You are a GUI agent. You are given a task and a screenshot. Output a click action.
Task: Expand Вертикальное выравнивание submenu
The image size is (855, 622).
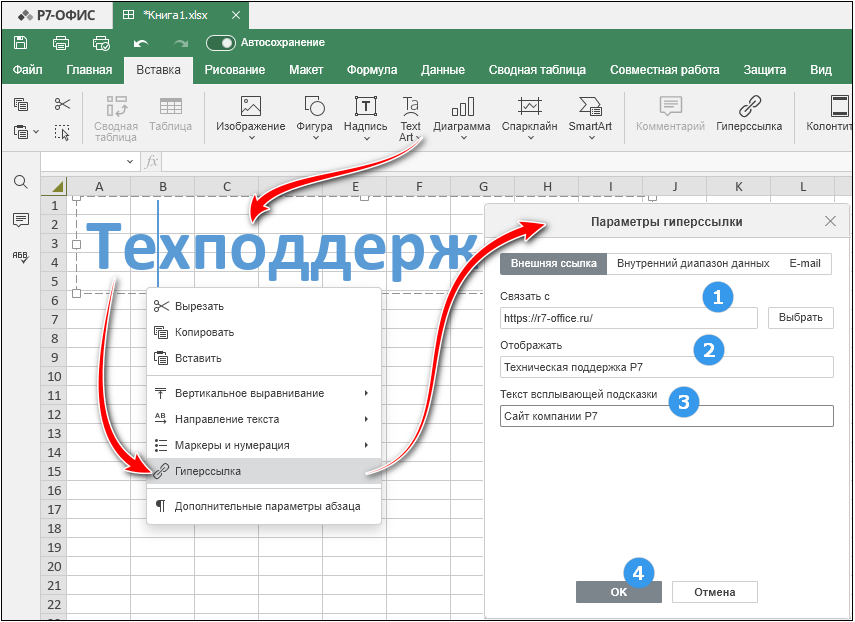pyautogui.click(x=264, y=393)
